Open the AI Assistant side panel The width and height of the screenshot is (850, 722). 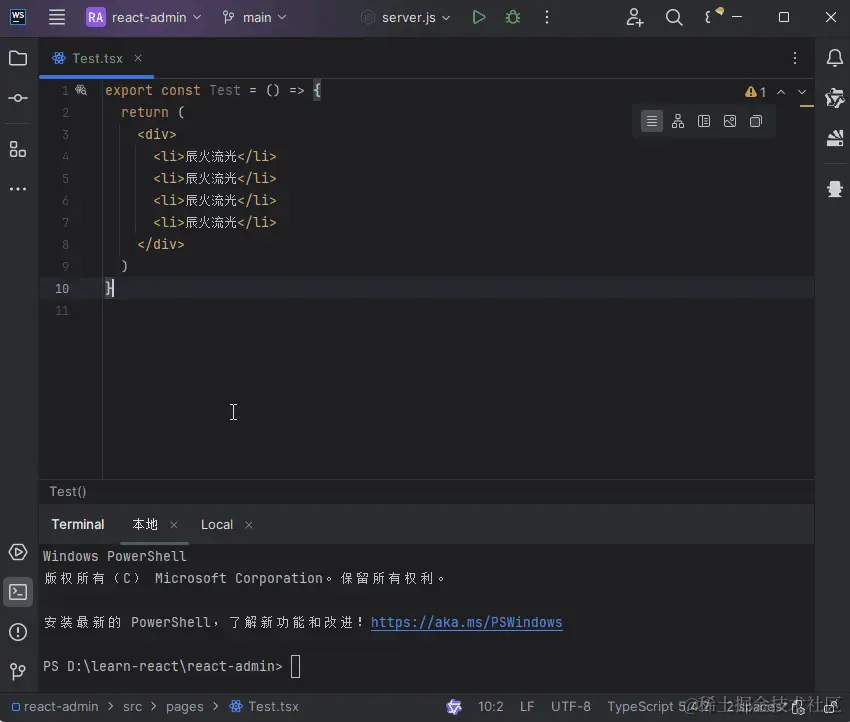pyautogui.click(x=835, y=98)
